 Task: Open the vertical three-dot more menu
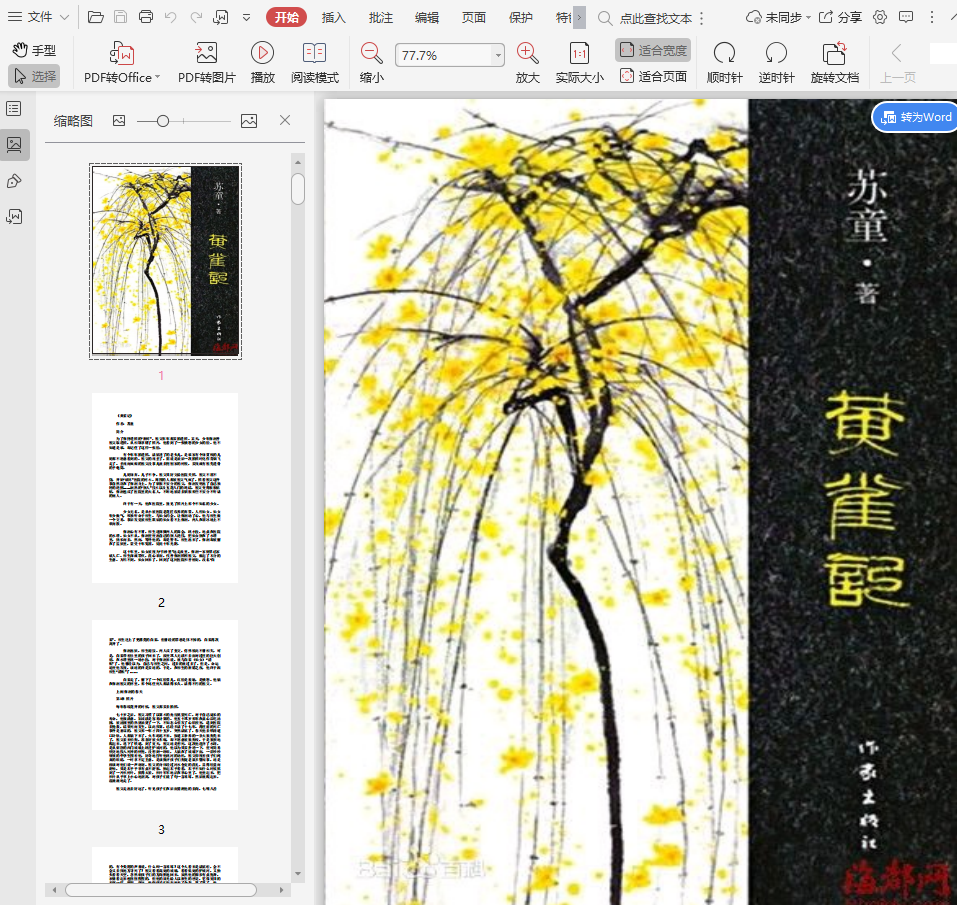pyautogui.click(x=932, y=17)
